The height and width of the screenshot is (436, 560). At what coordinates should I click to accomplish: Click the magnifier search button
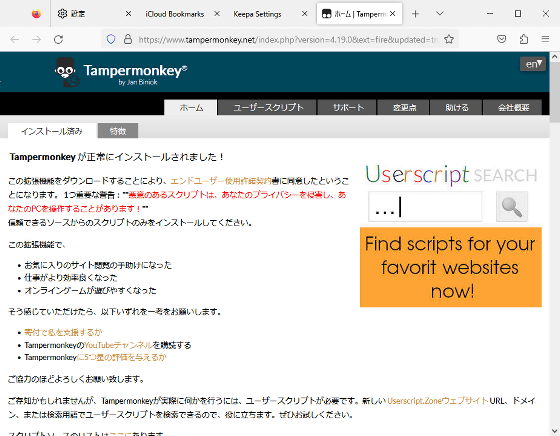pos(512,207)
